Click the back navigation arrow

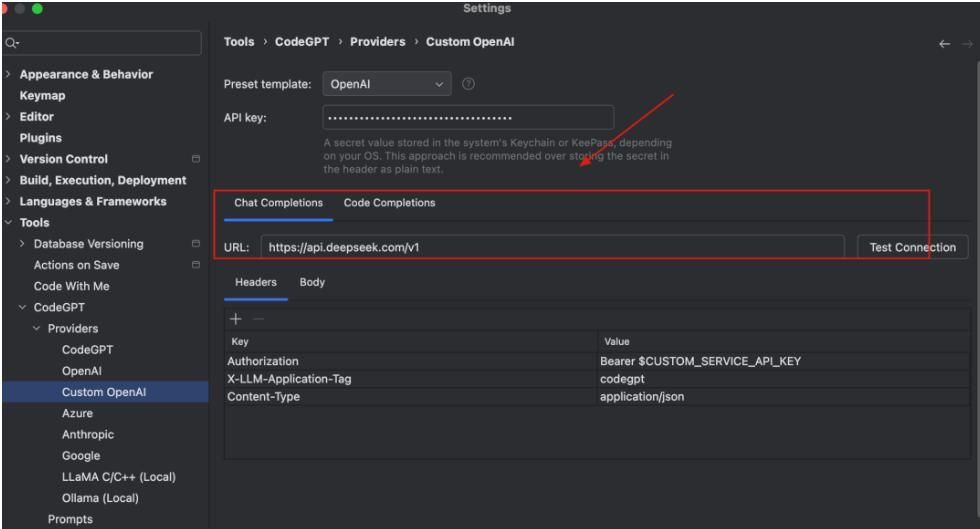coord(946,43)
